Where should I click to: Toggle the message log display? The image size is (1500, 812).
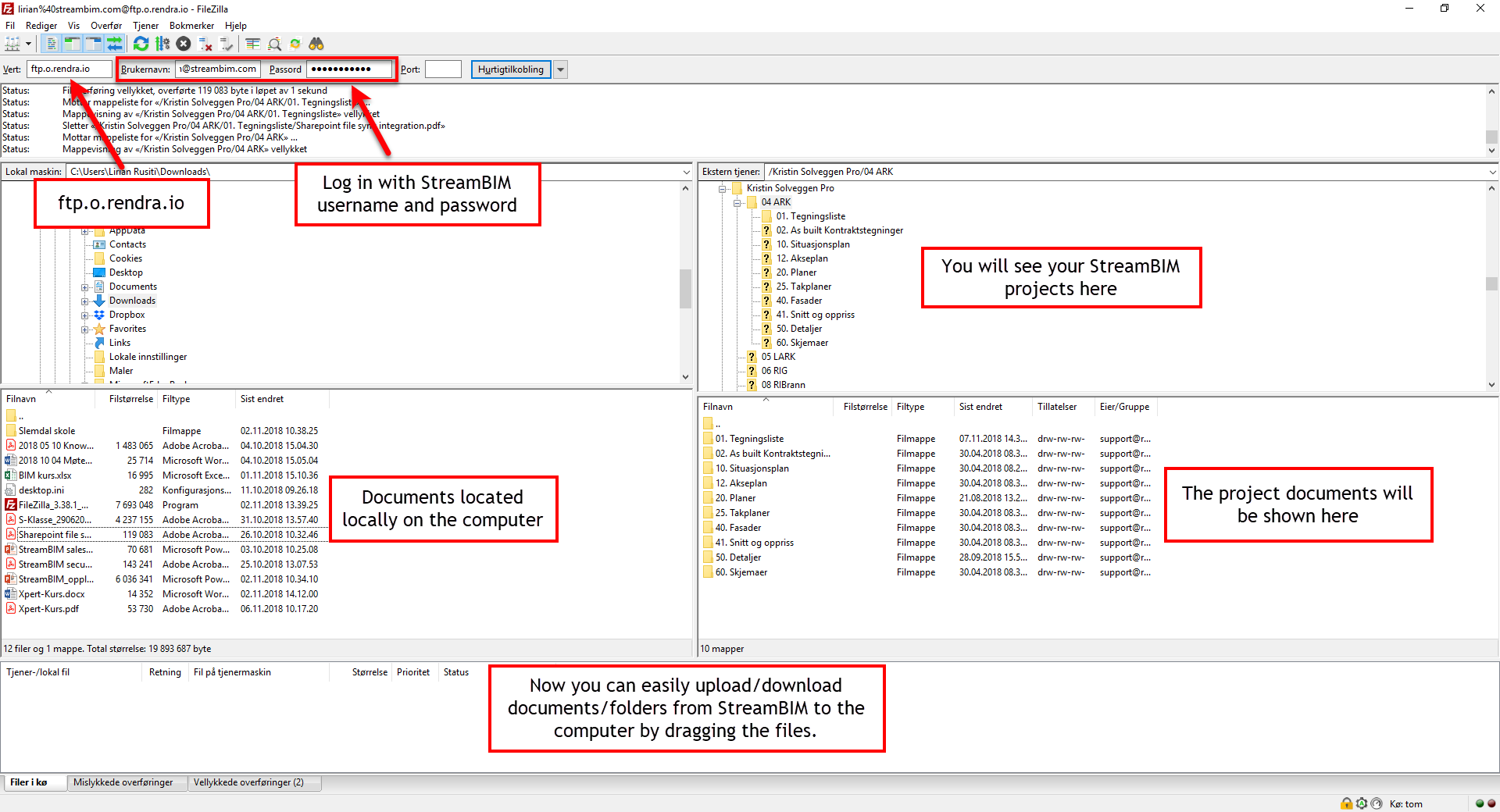tap(52, 44)
